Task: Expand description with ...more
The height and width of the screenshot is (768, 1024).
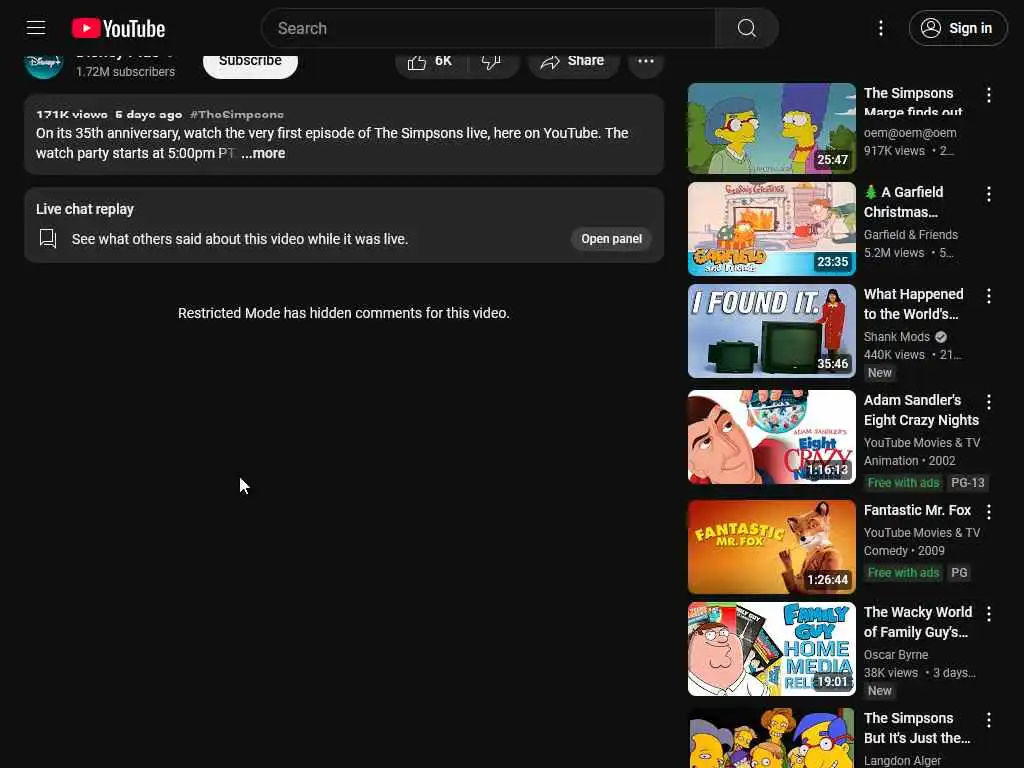Action: 263,153
